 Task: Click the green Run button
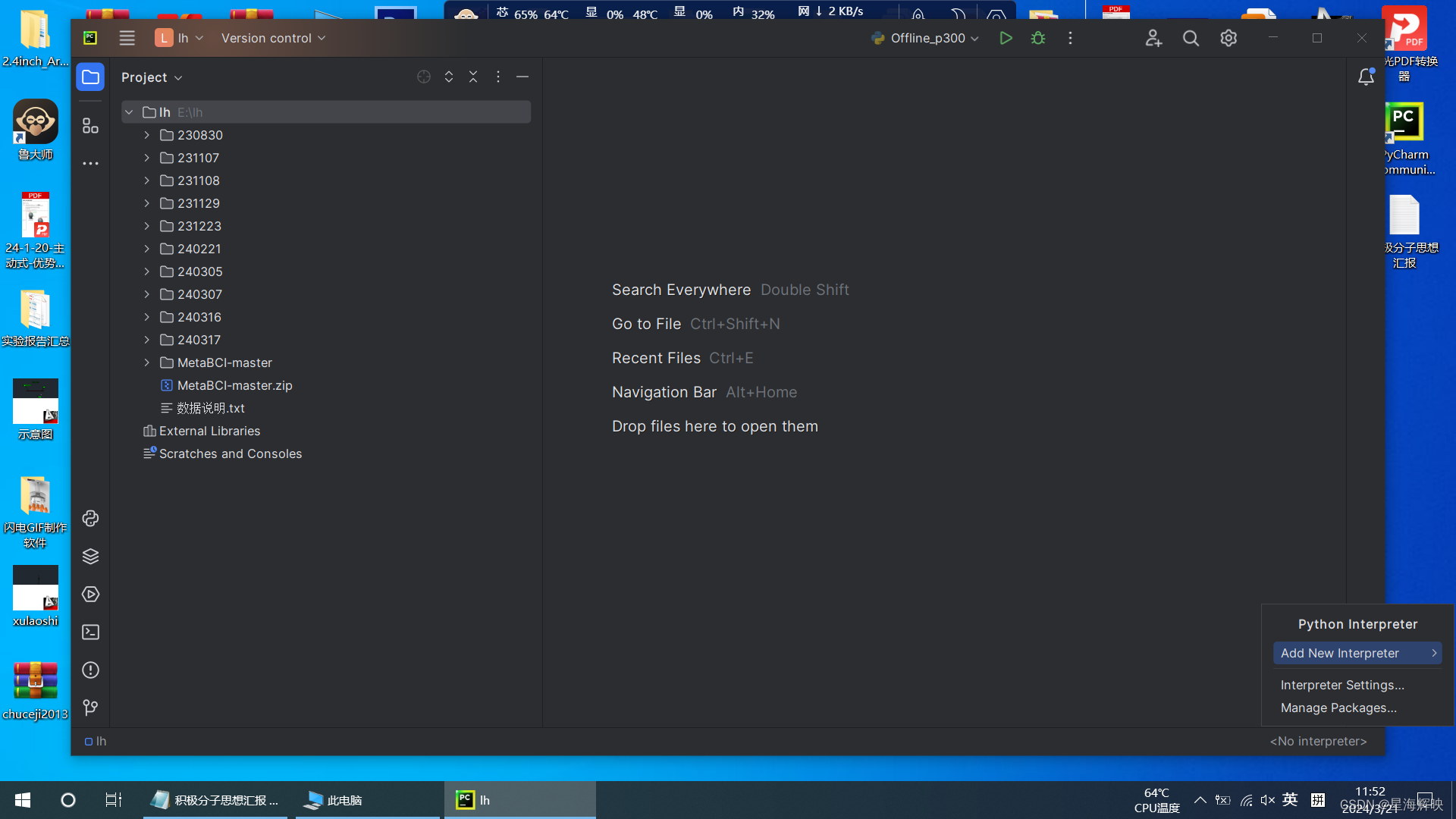(x=1006, y=38)
